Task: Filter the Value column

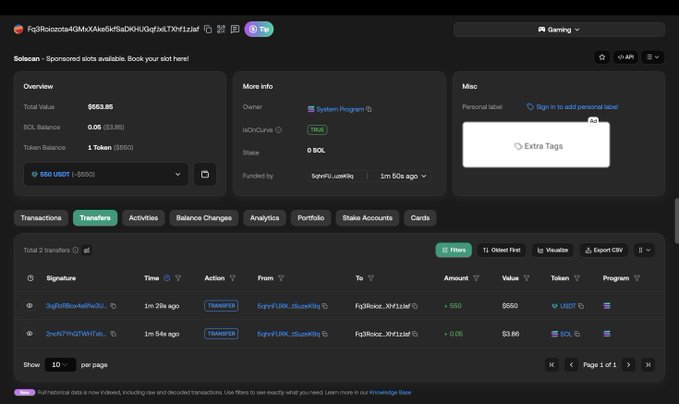Action: coord(527,278)
